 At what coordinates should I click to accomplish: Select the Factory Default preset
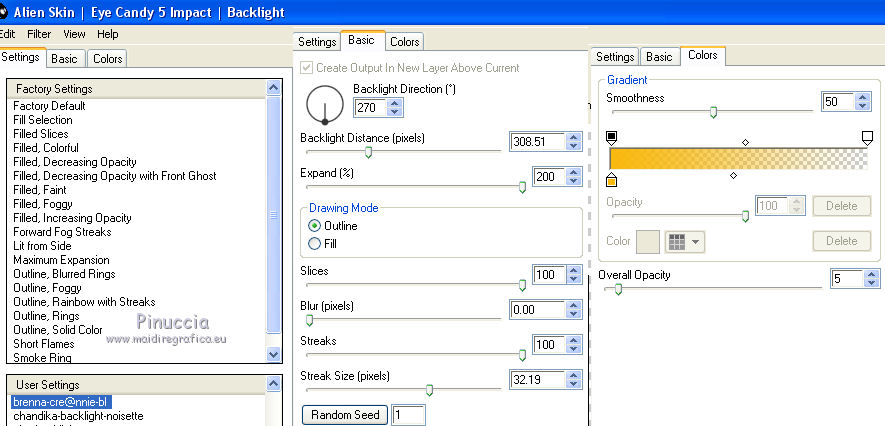pos(49,106)
